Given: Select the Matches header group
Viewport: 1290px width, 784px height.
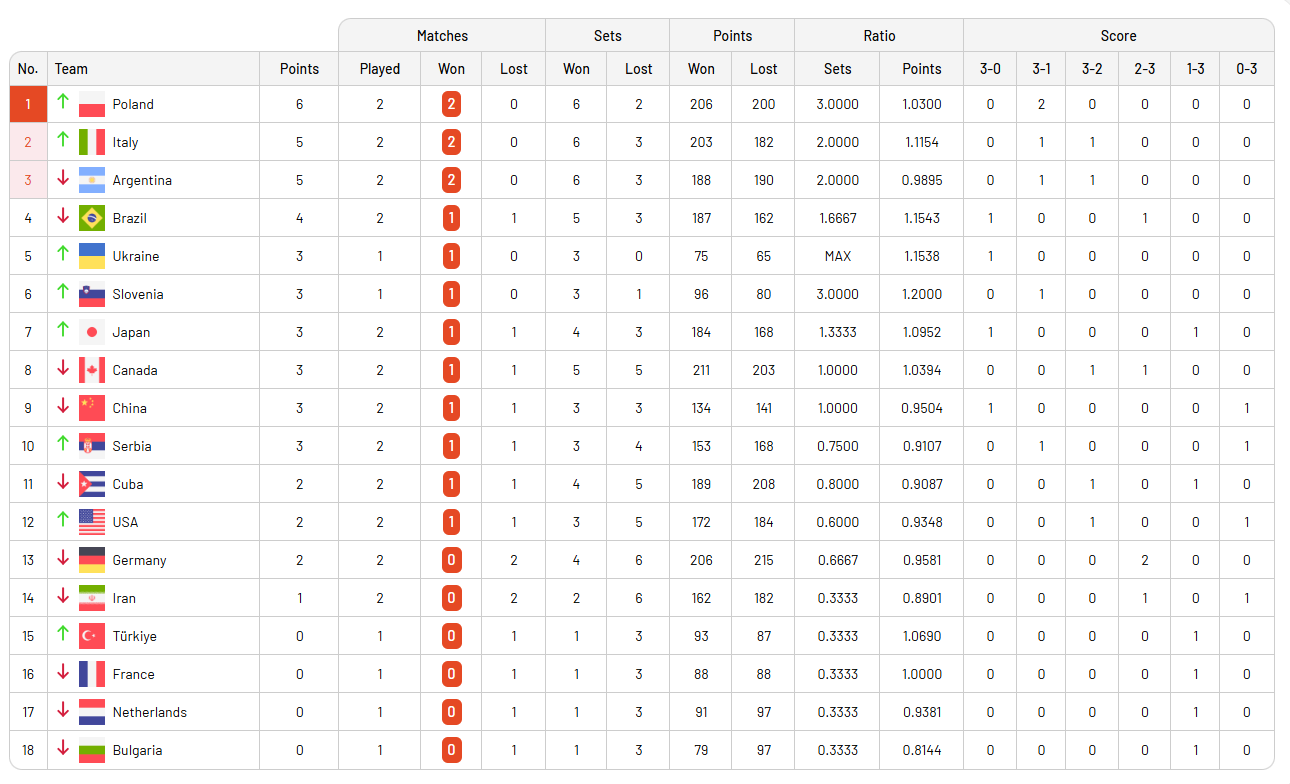Looking at the screenshot, I should [x=442, y=36].
